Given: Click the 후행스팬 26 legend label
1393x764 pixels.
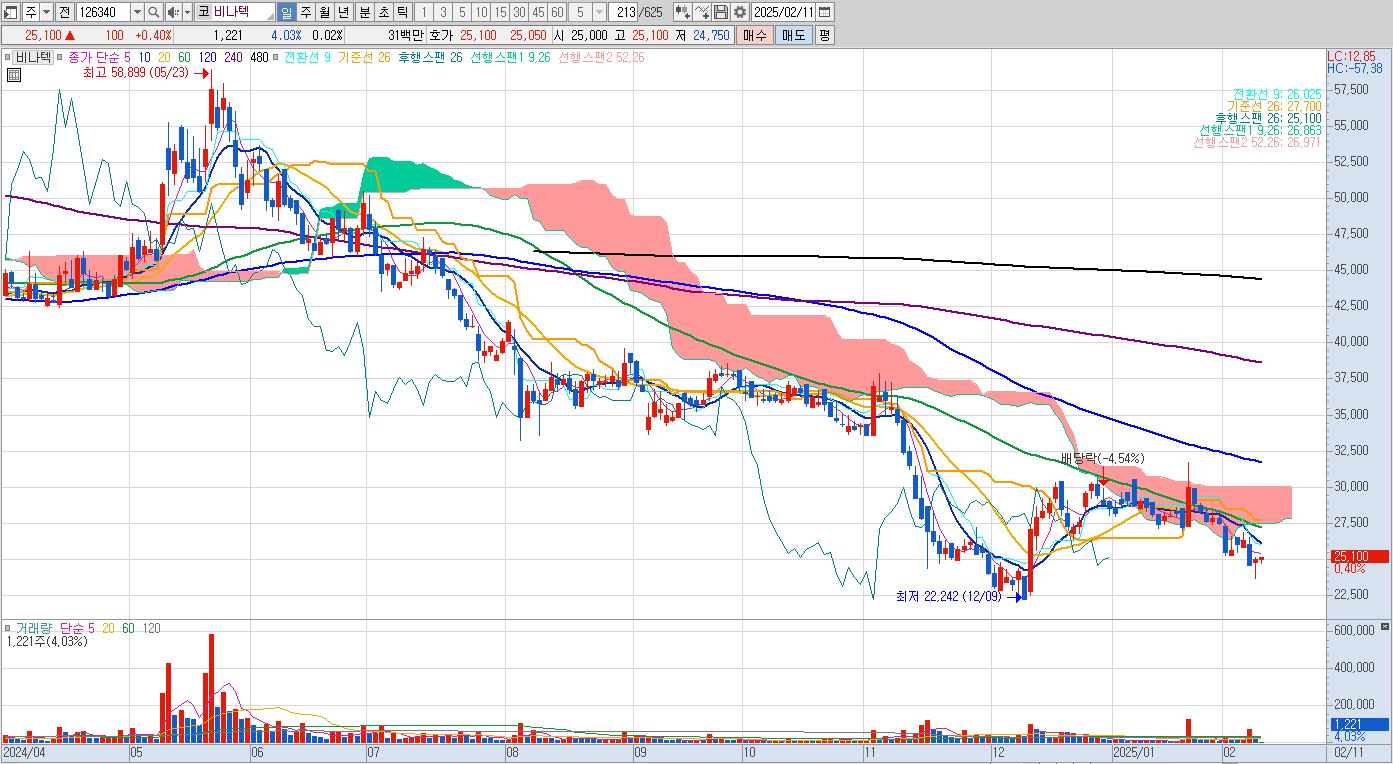Looking at the screenshot, I should [x=430, y=57].
